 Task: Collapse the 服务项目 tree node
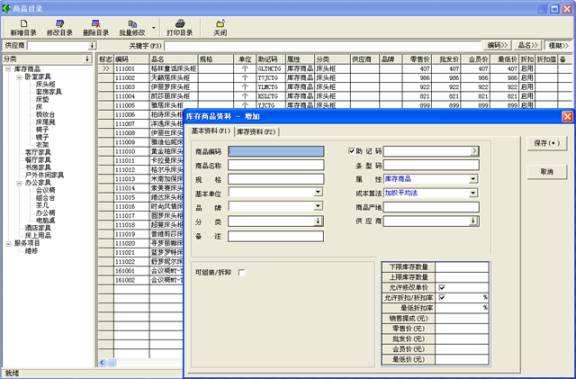(x=8, y=243)
